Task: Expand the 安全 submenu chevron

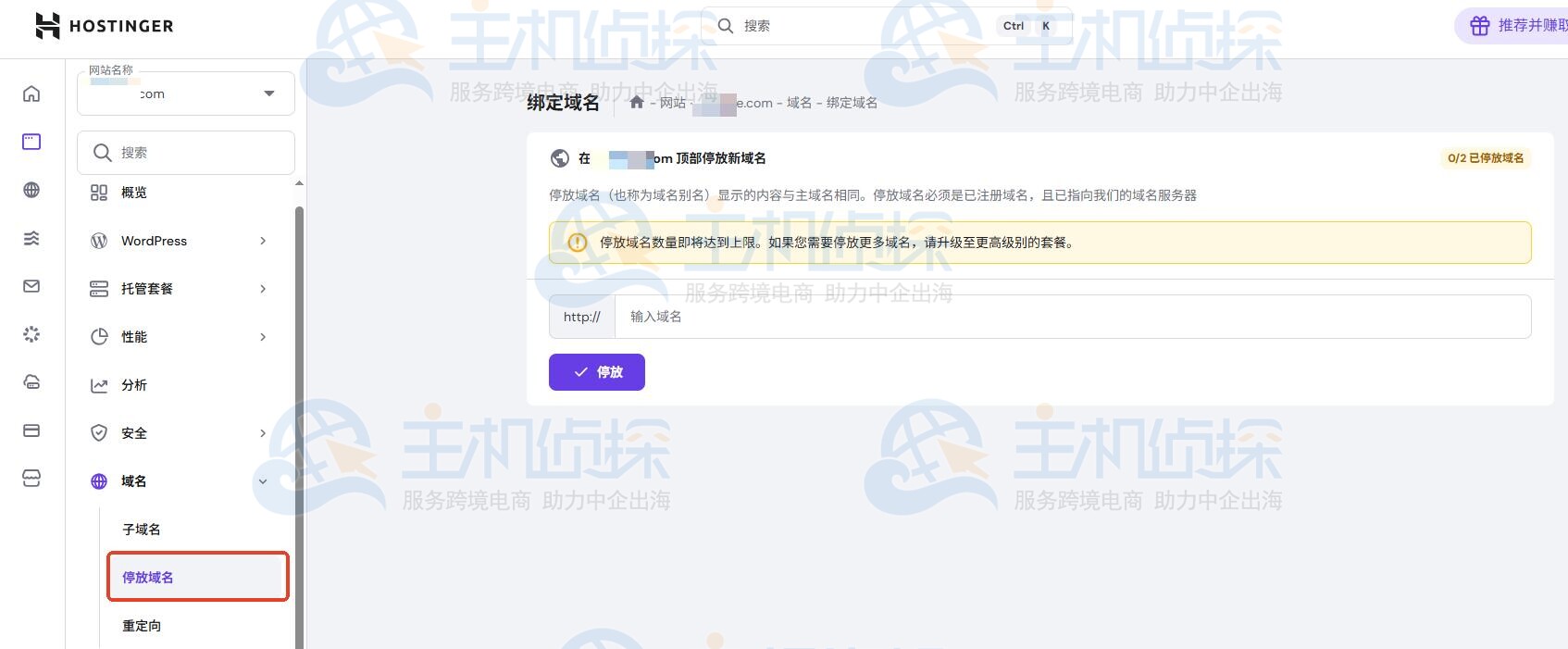Action: pos(263,433)
